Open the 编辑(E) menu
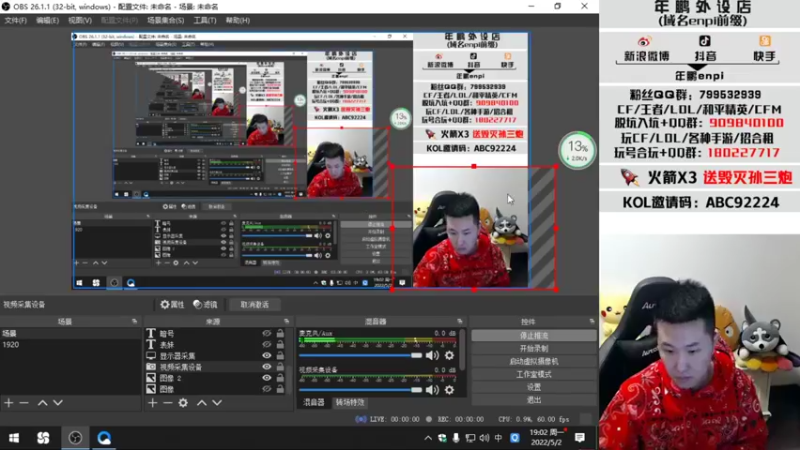Screen dimensions: 800x450 [47, 20]
